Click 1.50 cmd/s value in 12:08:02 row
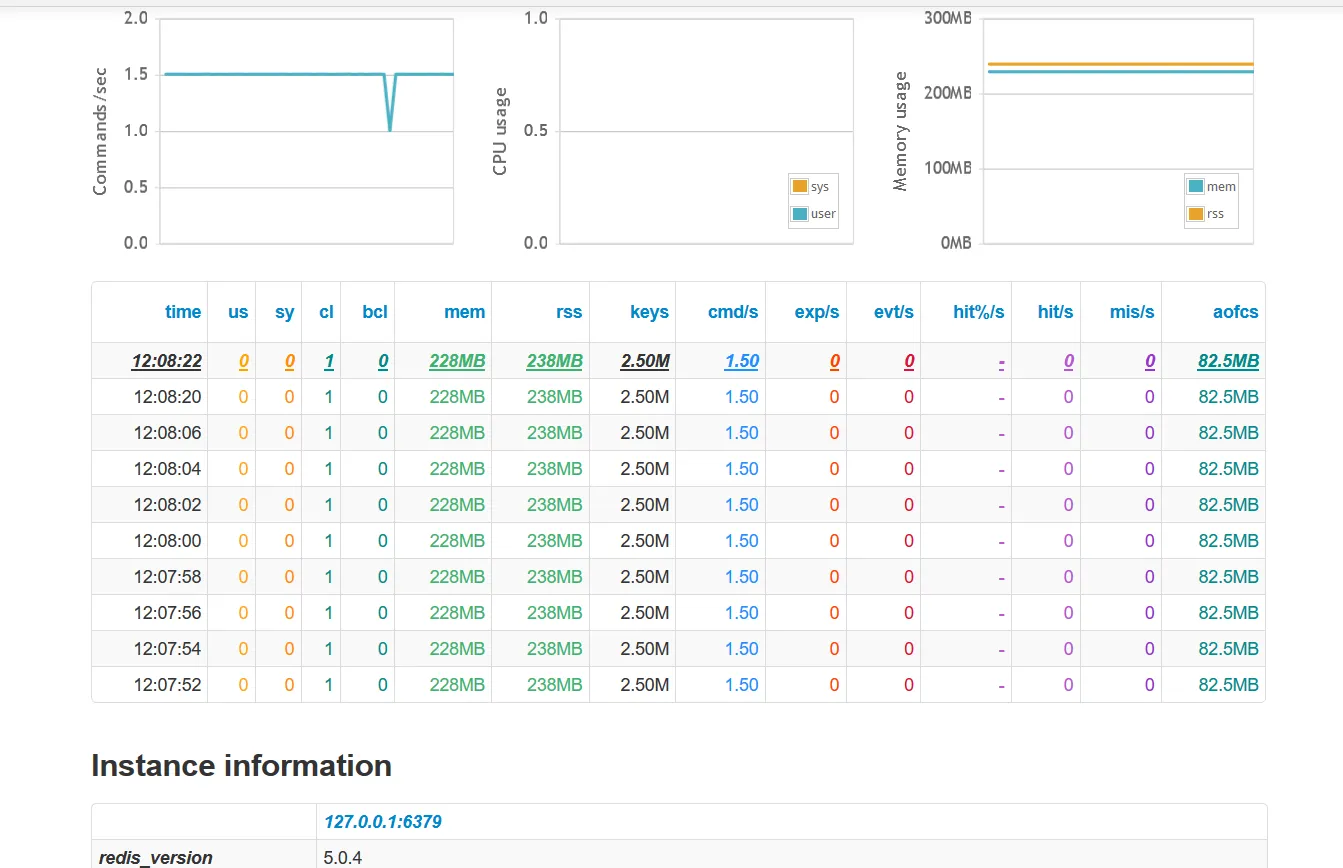Viewport: 1343px width, 868px height. [742, 505]
